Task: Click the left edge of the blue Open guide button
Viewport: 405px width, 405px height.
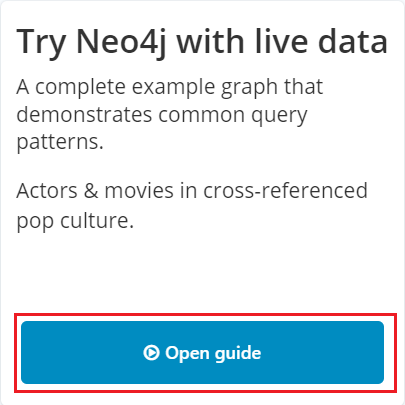Action: [x=25, y=352]
